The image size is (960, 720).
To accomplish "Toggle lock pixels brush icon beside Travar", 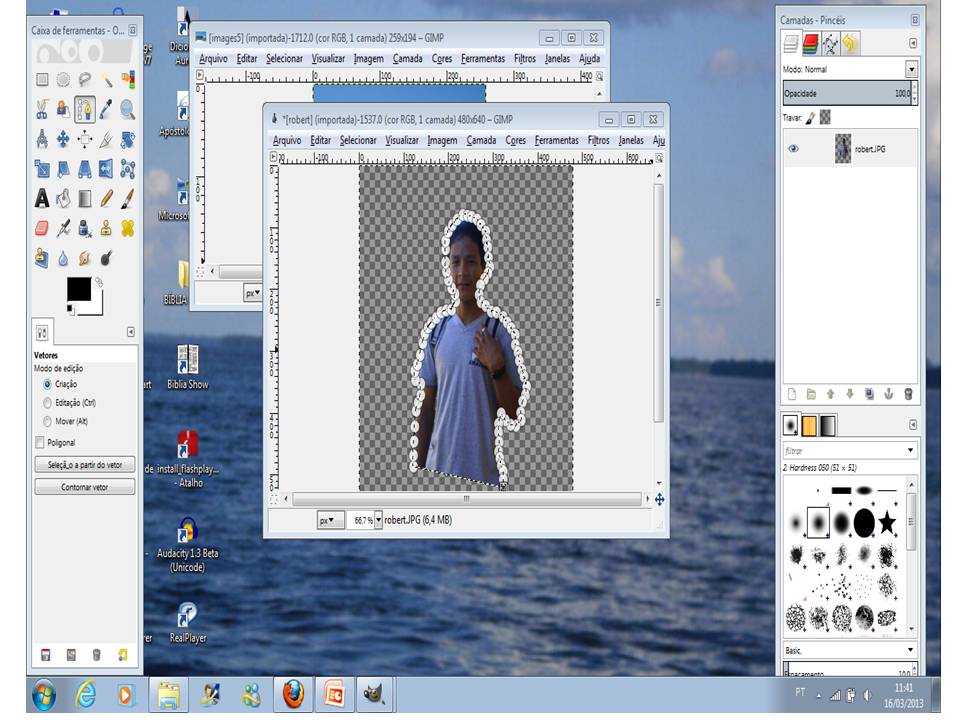I will 810,118.
